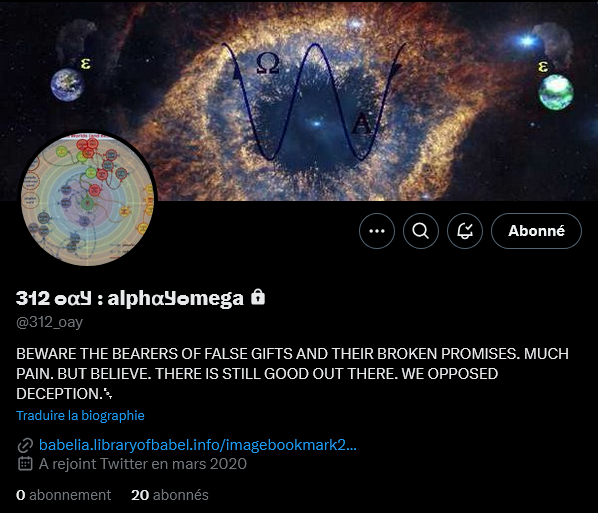
Task: Toggle the notification bell for this account
Action: pos(465,231)
